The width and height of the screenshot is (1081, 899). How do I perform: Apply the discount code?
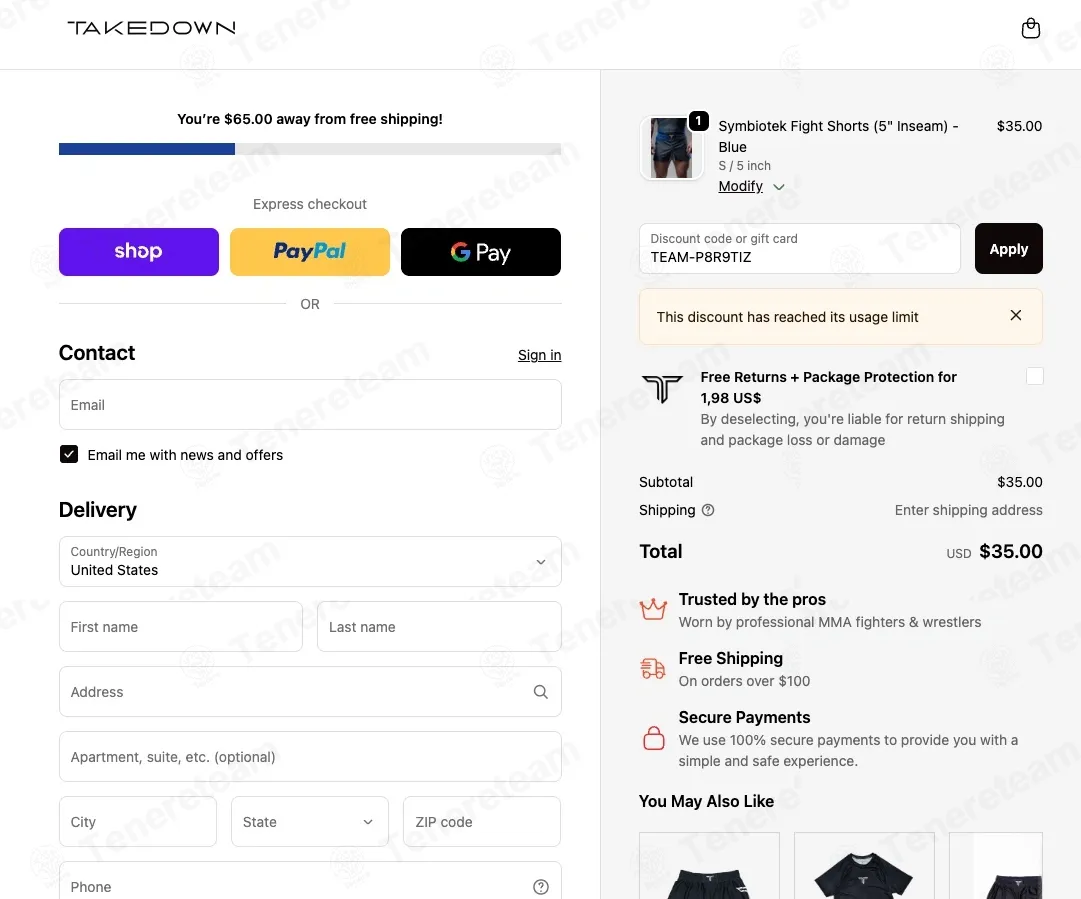tap(1009, 248)
